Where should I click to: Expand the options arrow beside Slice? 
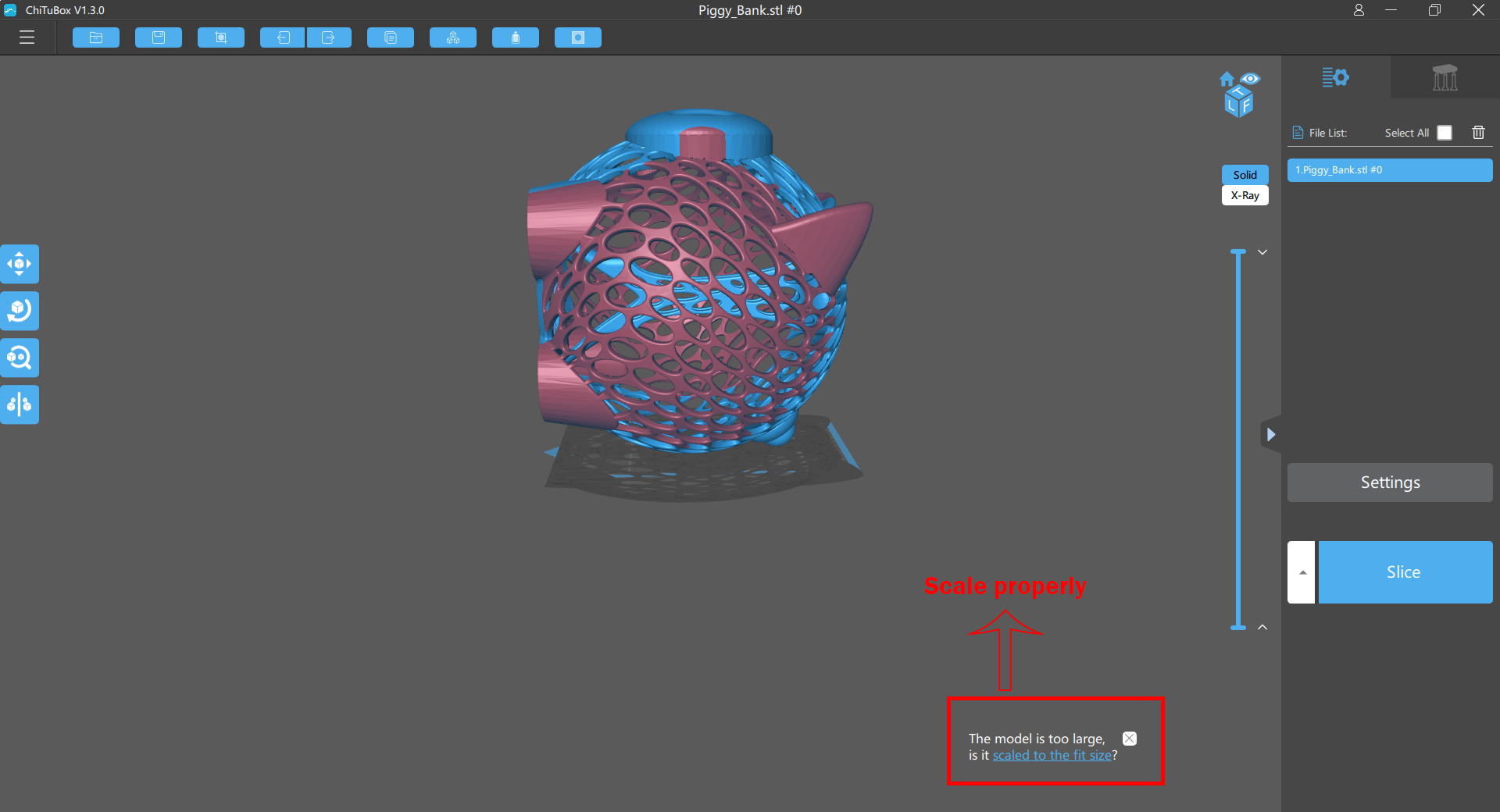point(1302,572)
